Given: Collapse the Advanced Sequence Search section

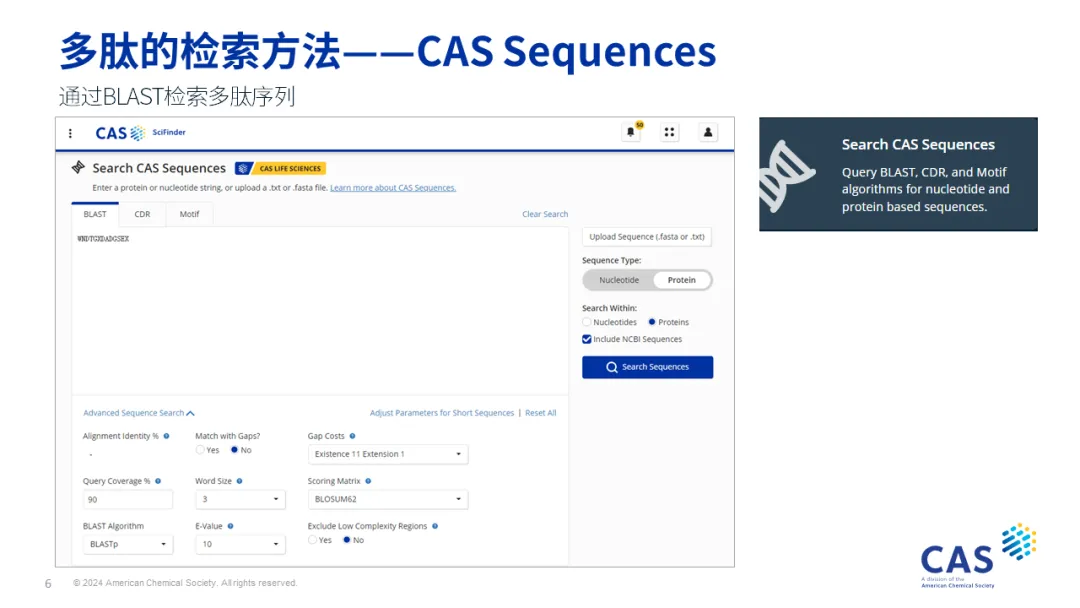Looking at the screenshot, I should tap(138, 413).
